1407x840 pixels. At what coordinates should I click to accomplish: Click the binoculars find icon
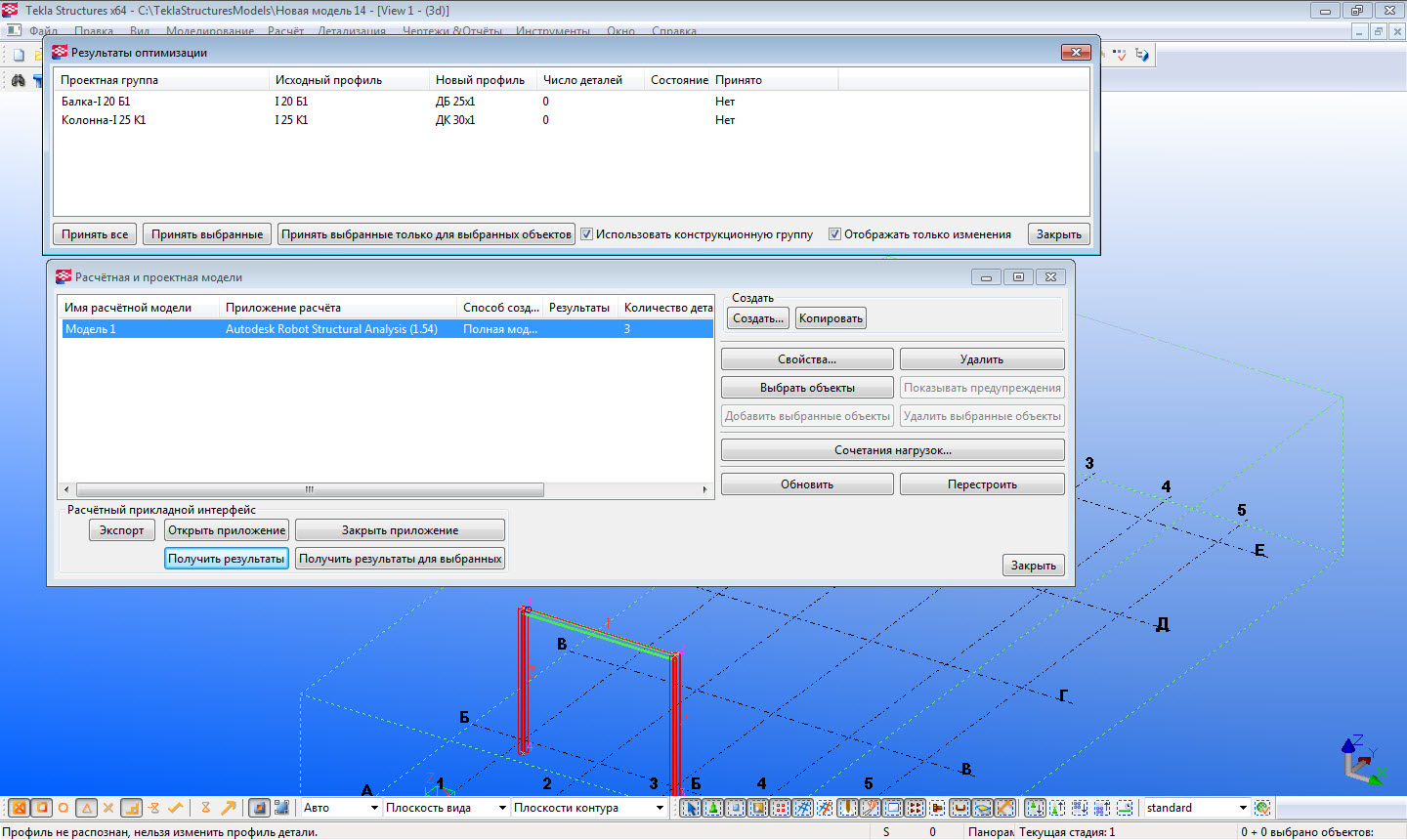(19, 80)
